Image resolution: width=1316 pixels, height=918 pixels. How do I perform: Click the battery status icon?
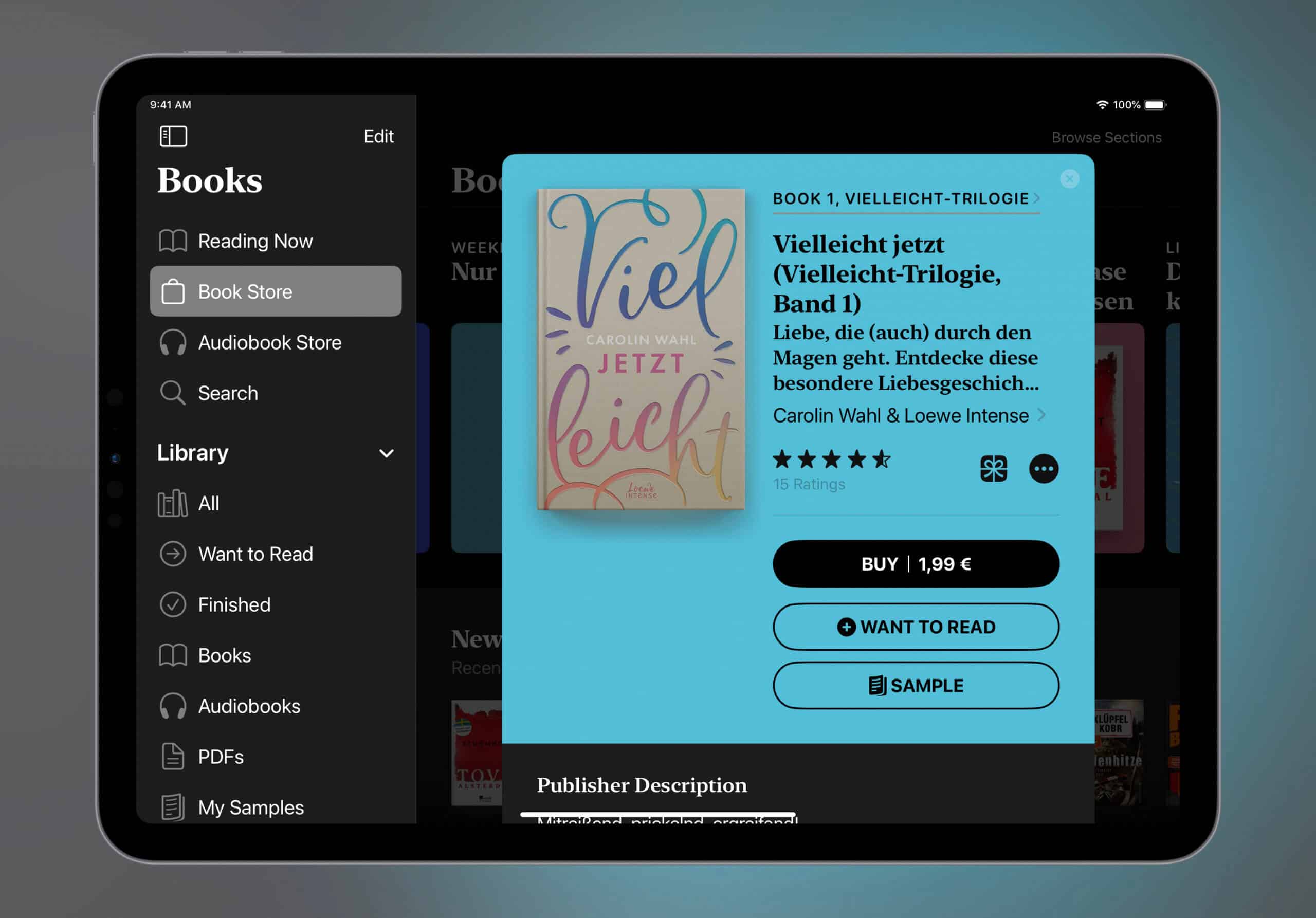pos(1155,105)
